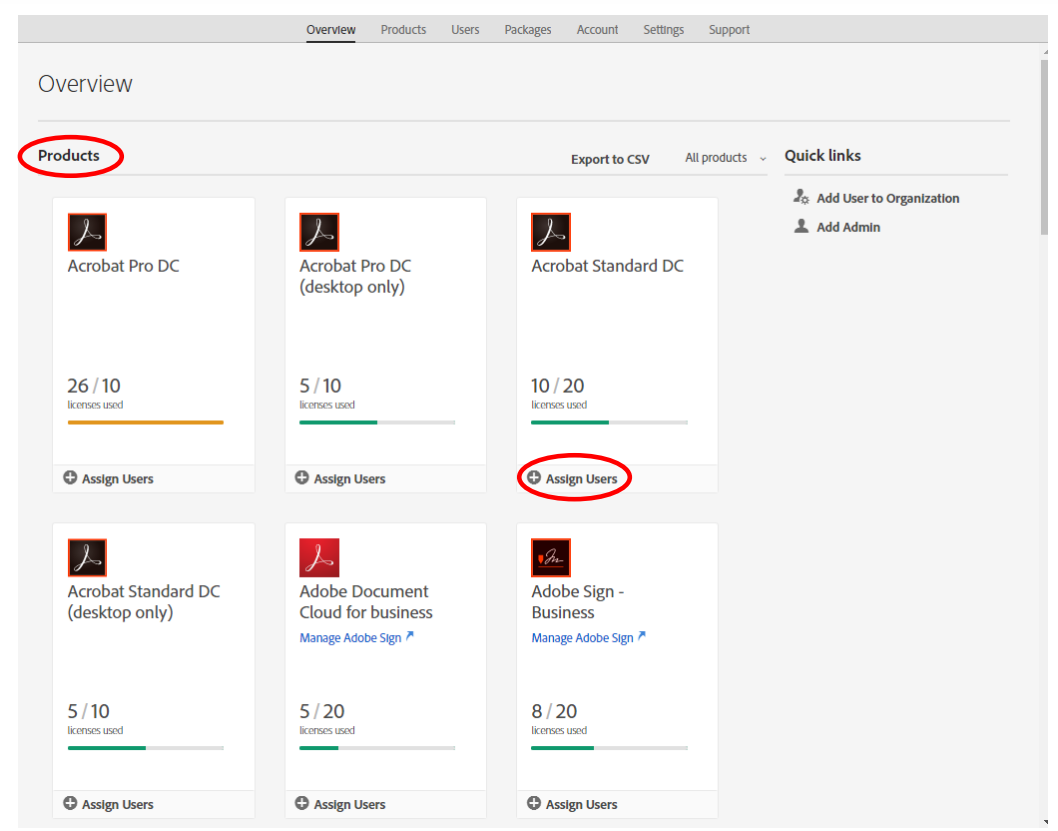Click Adobe Document Cloud license usage bar
The image size is (1058, 831).
pyautogui.click(x=377, y=747)
